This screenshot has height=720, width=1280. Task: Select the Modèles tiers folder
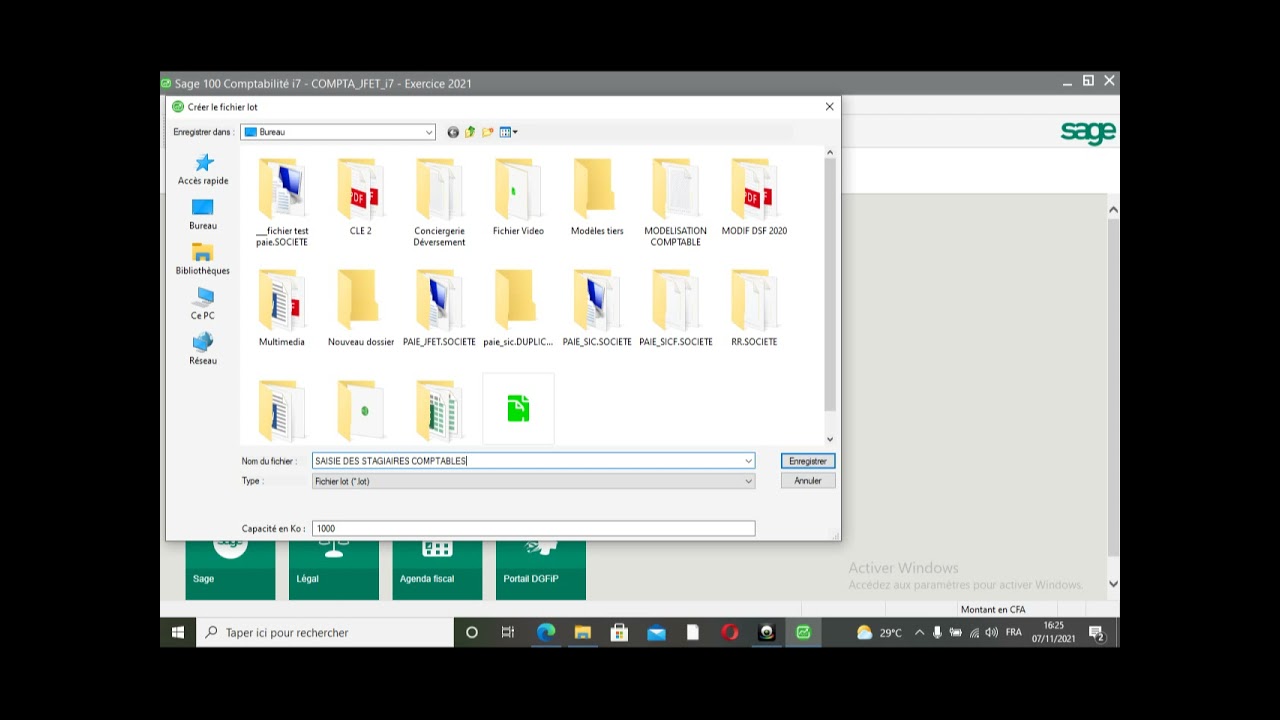coord(597,198)
